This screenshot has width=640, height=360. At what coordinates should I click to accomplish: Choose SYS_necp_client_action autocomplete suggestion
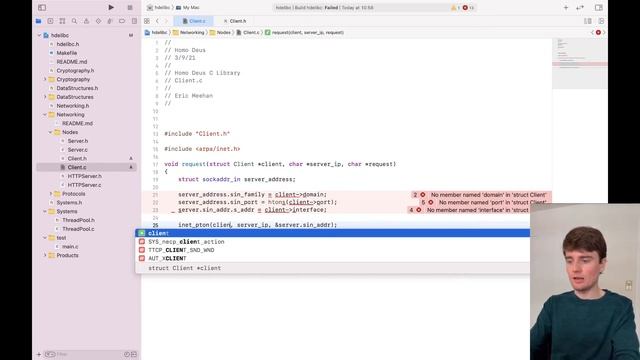point(333,242)
